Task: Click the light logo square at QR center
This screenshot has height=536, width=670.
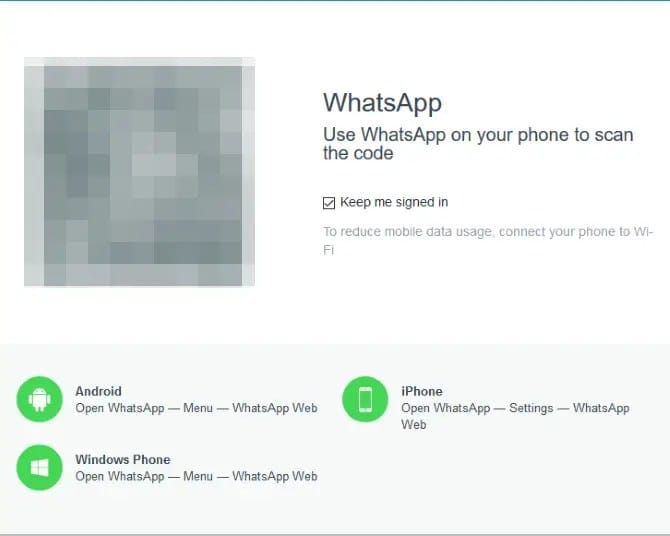Action: pyautogui.click(x=154, y=154)
